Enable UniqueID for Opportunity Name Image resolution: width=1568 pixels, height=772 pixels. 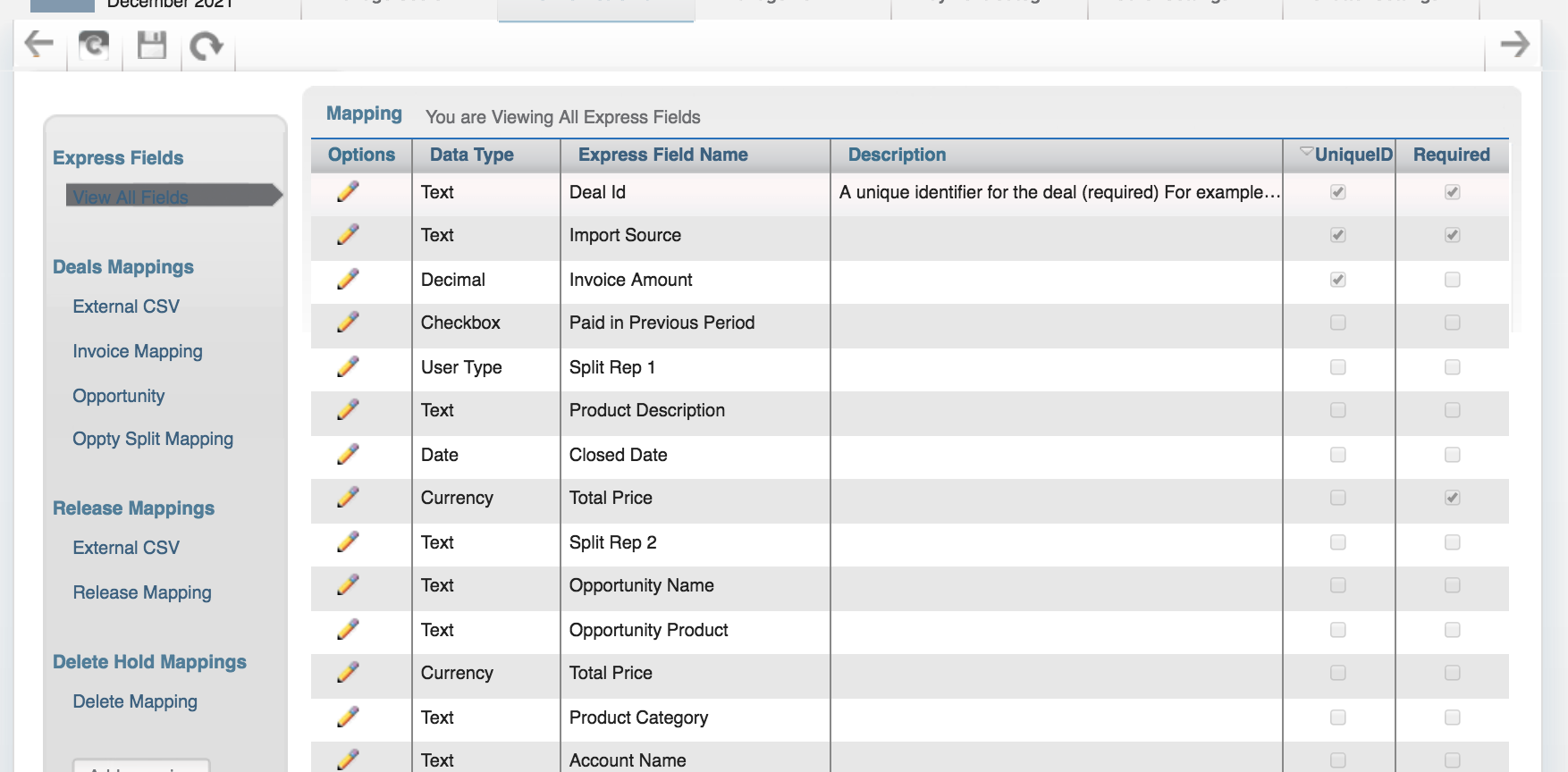click(x=1338, y=585)
